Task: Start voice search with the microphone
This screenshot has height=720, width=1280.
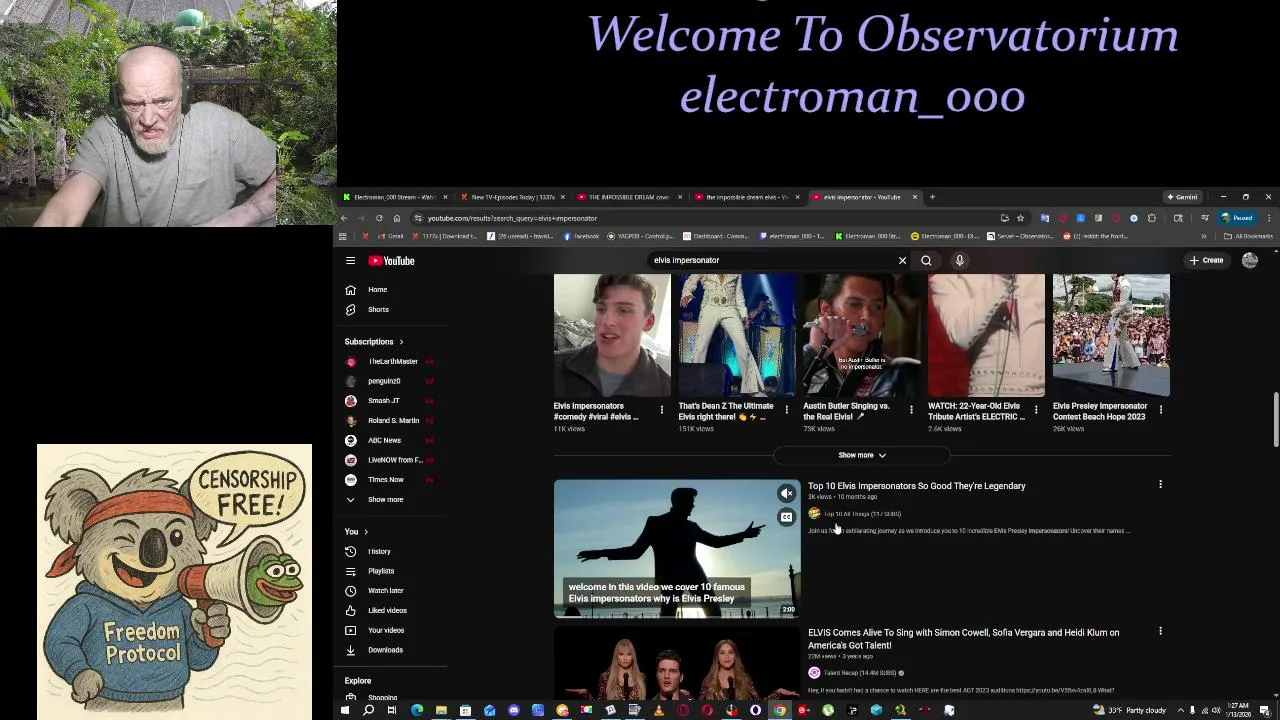Action: [959, 260]
